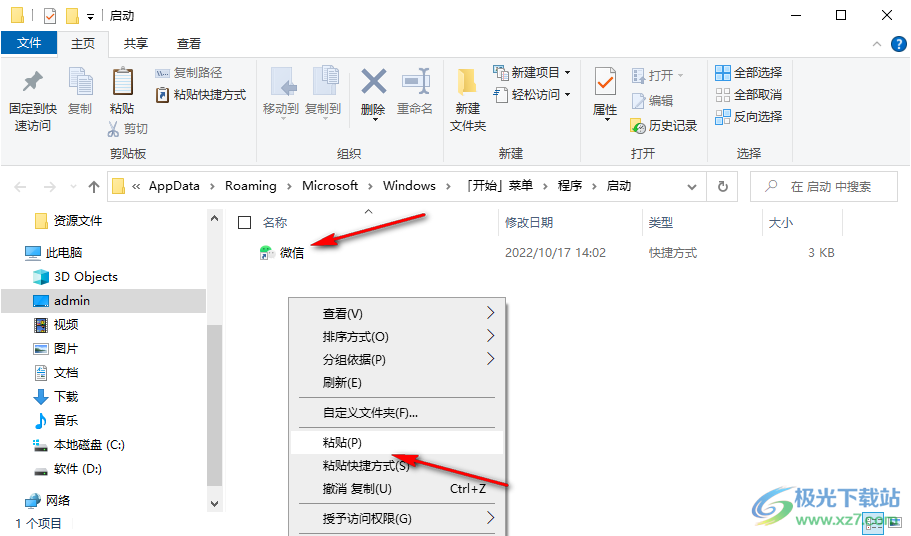Click the AppData breadcrumb in address bar
The image size is (911, 536).
point(174,186)
